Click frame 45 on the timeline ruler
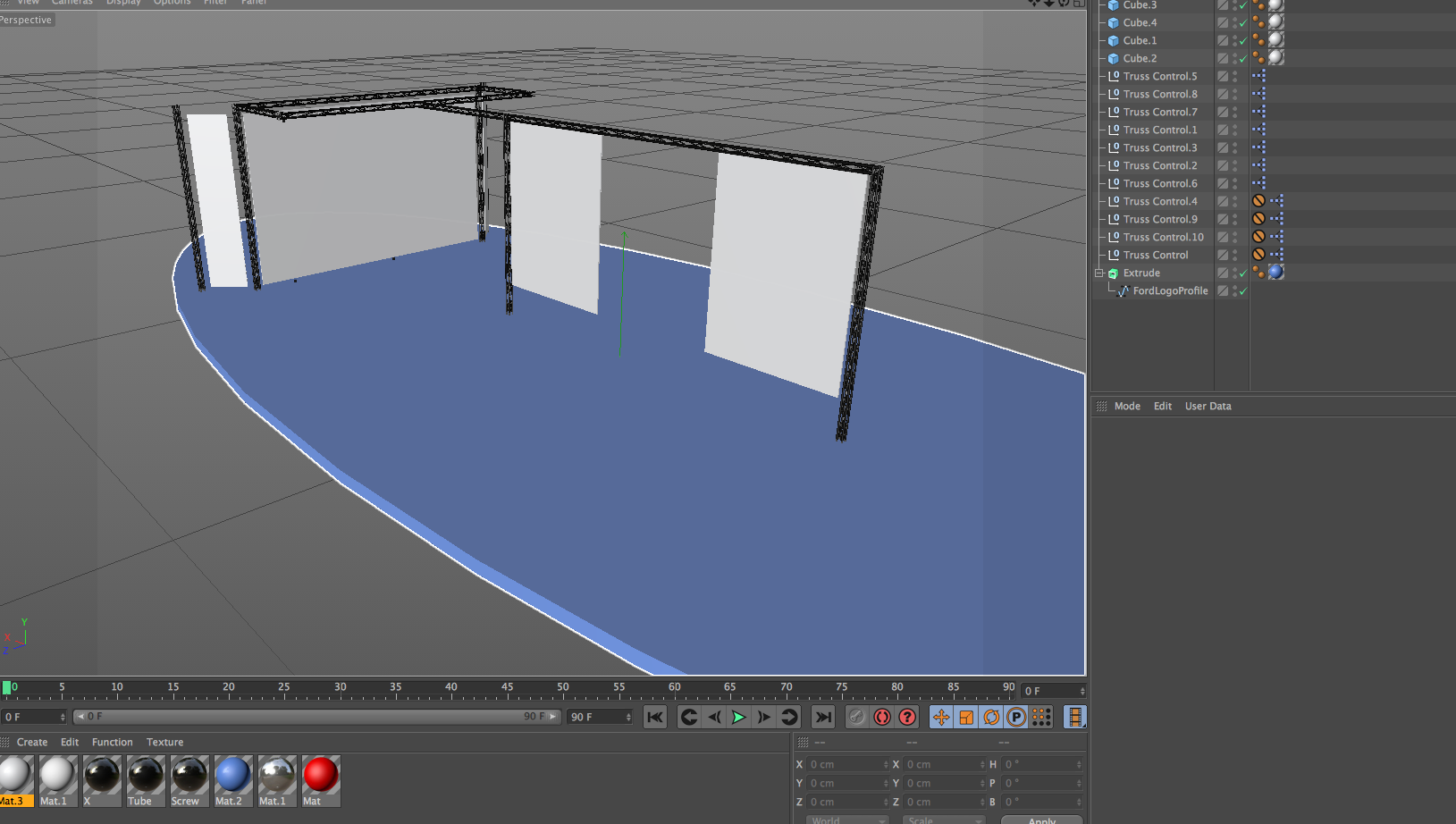This screenshot has width=1456, height=824. tap(507, 689)
